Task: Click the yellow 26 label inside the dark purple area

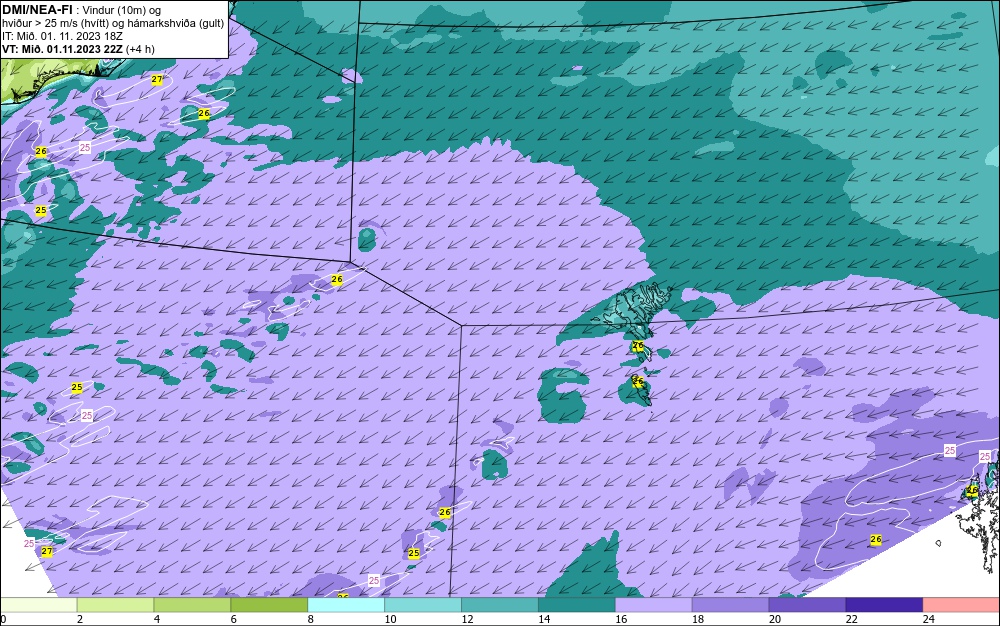Action: [876, 539]
